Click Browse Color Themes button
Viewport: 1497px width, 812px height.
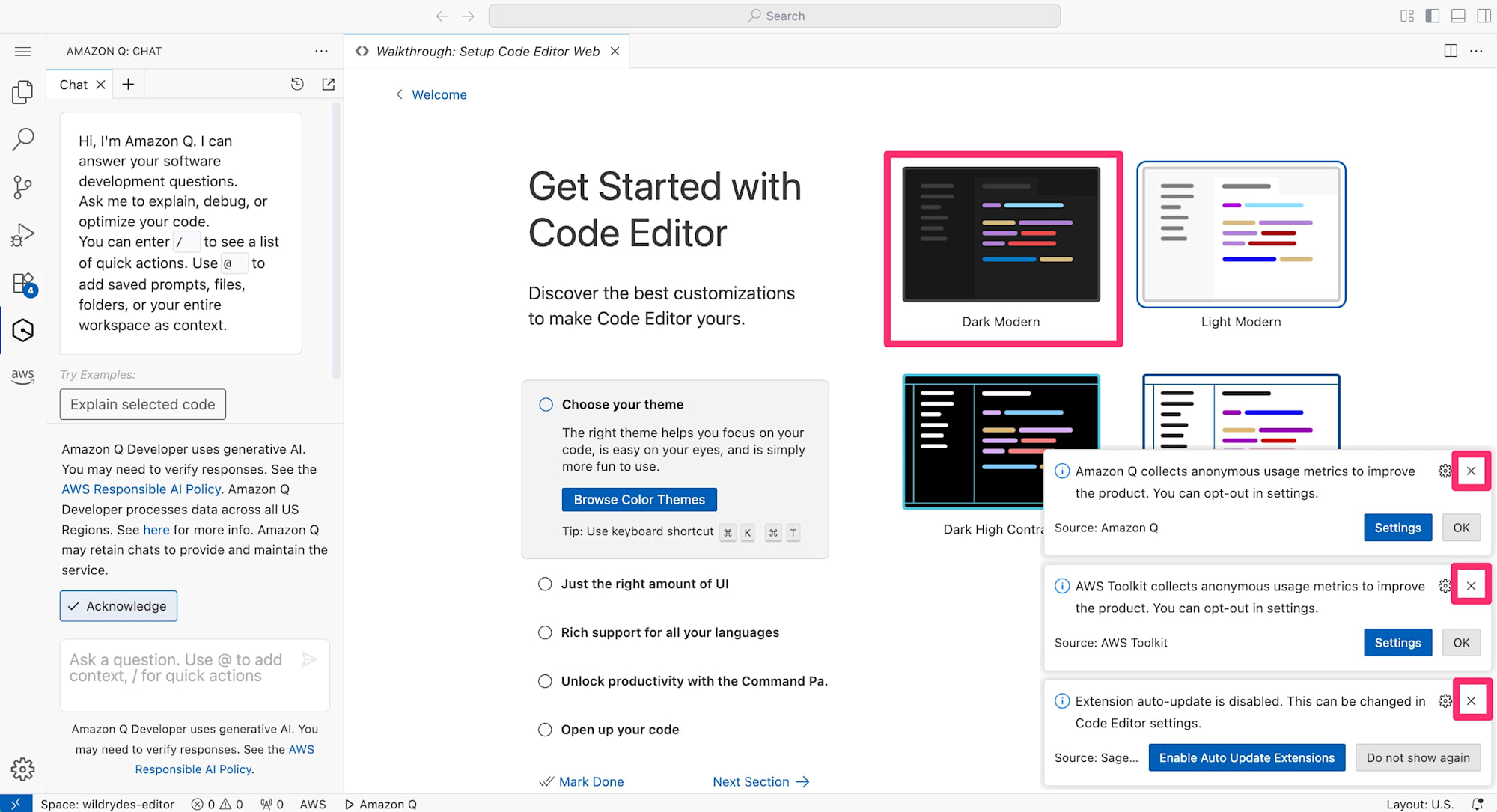(x=638, y=499)
